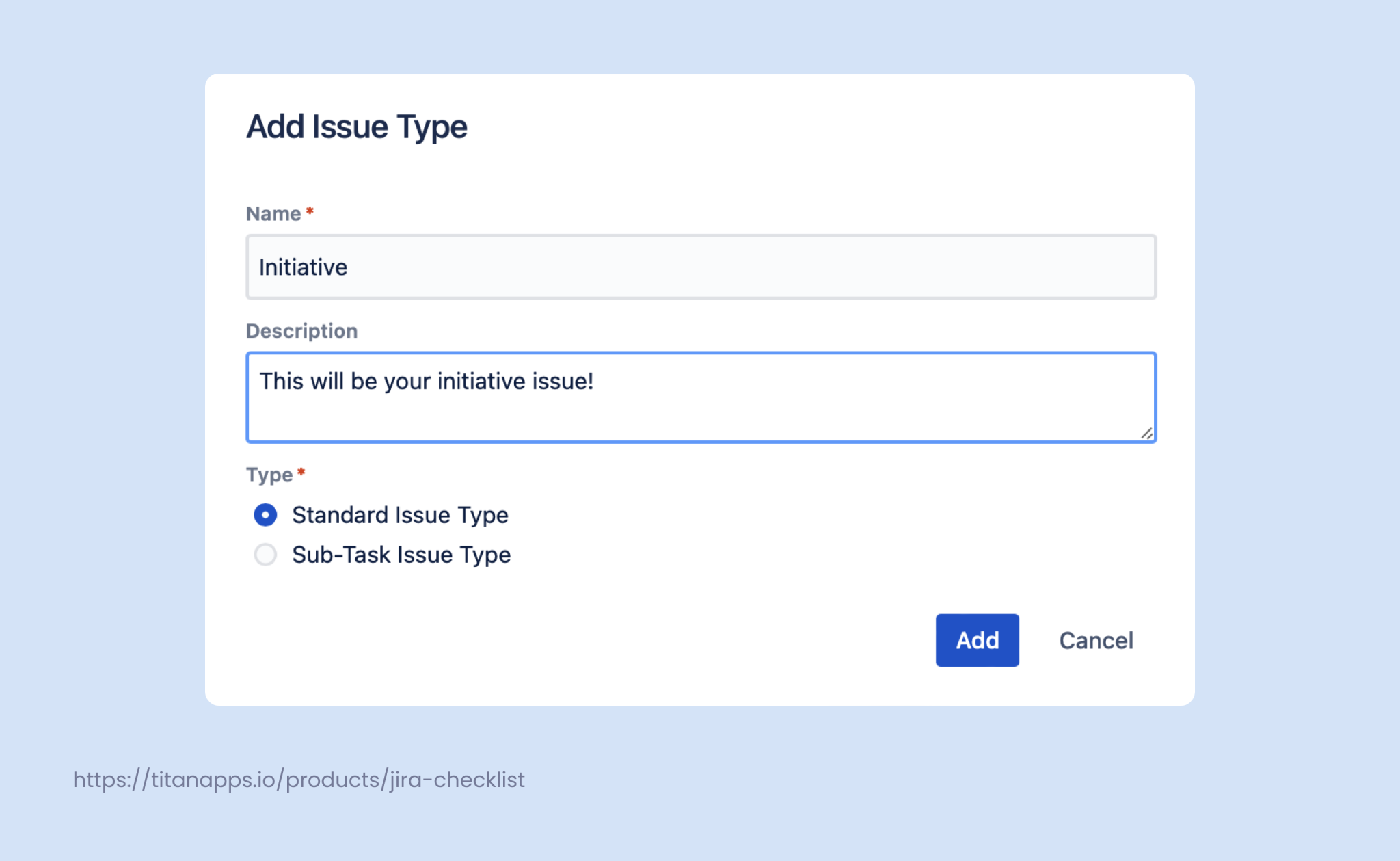
Task: Click the titanapps.io jira-checklist URL
Action: 298,779
